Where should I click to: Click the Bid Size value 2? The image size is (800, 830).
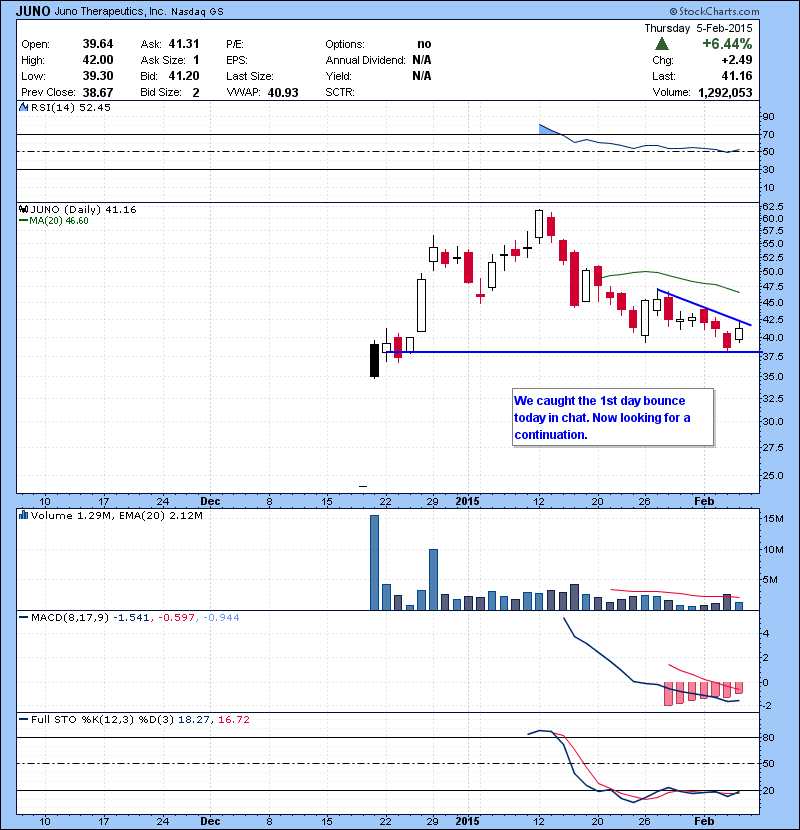196,93
